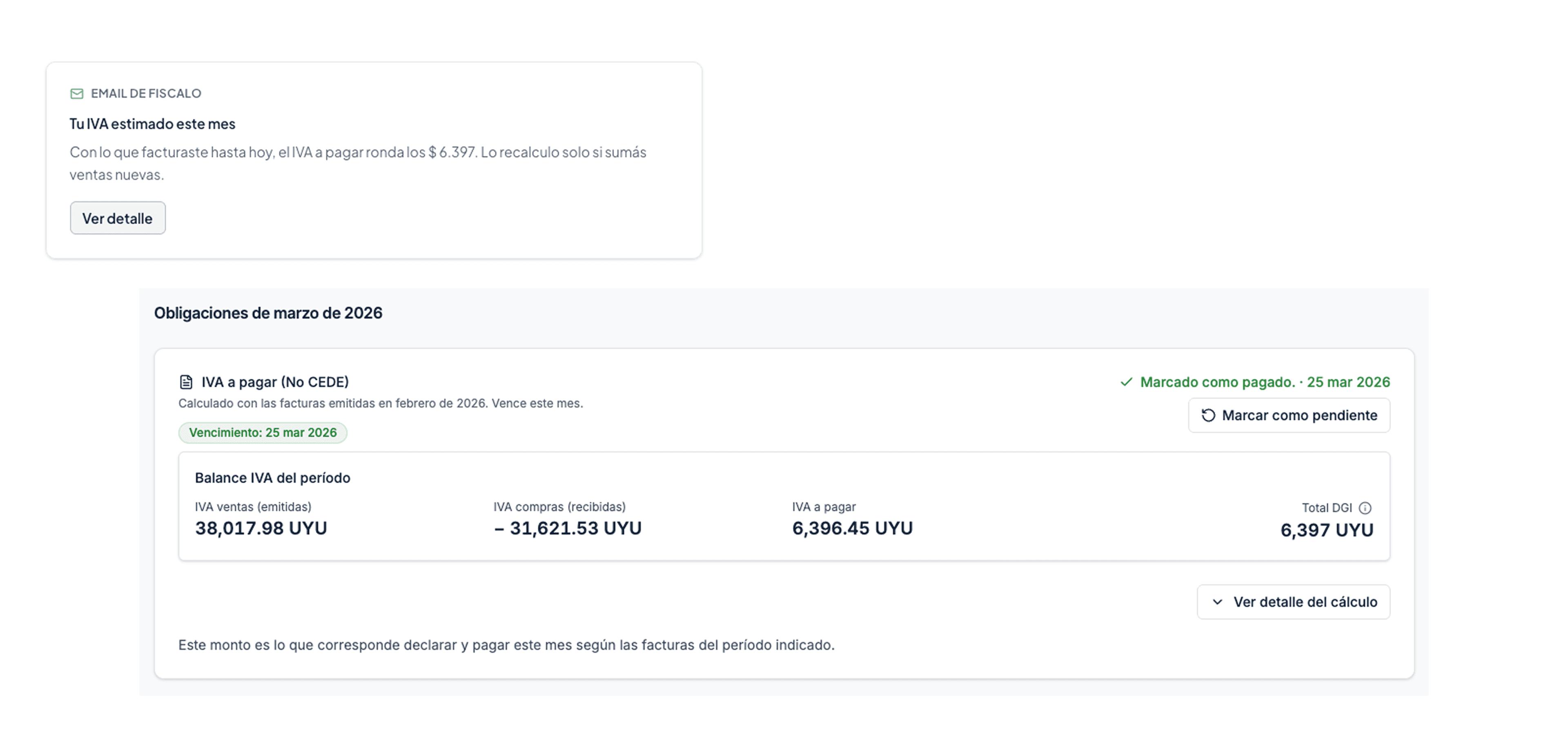Open the info icon next to Total DGI
This screenshot has height=731, width=1568.
click(x=1365, y=508)
